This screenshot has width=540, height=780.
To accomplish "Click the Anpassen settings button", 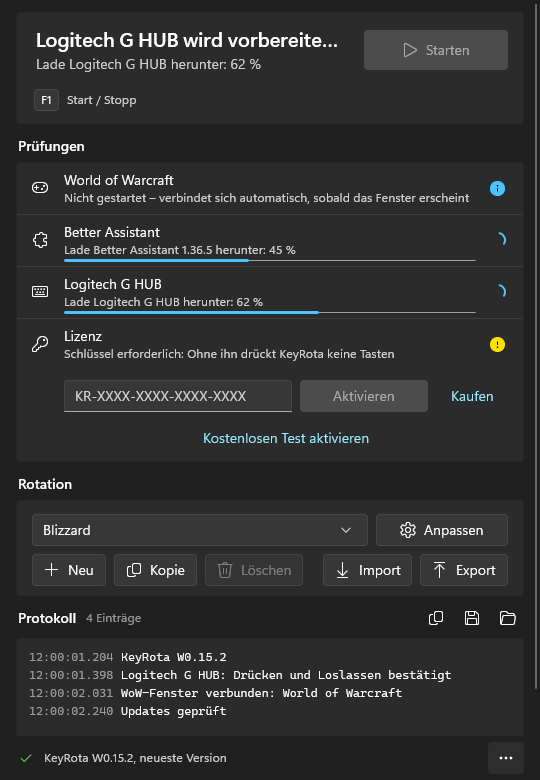I will [442, 530].
